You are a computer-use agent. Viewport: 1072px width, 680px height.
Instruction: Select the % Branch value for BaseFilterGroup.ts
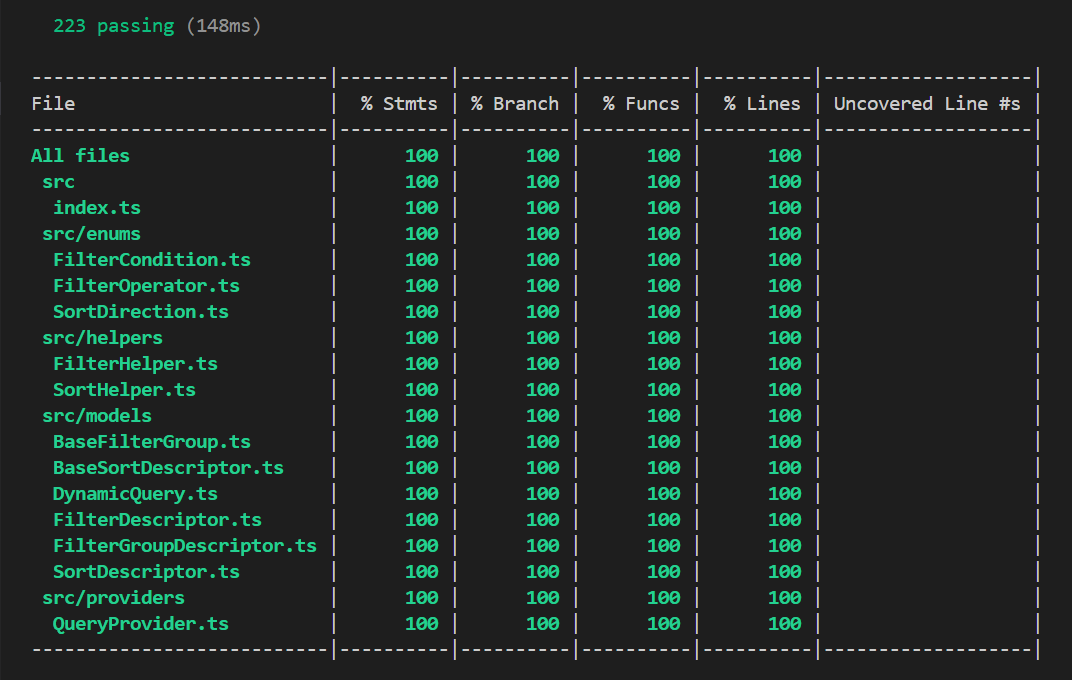543,441
